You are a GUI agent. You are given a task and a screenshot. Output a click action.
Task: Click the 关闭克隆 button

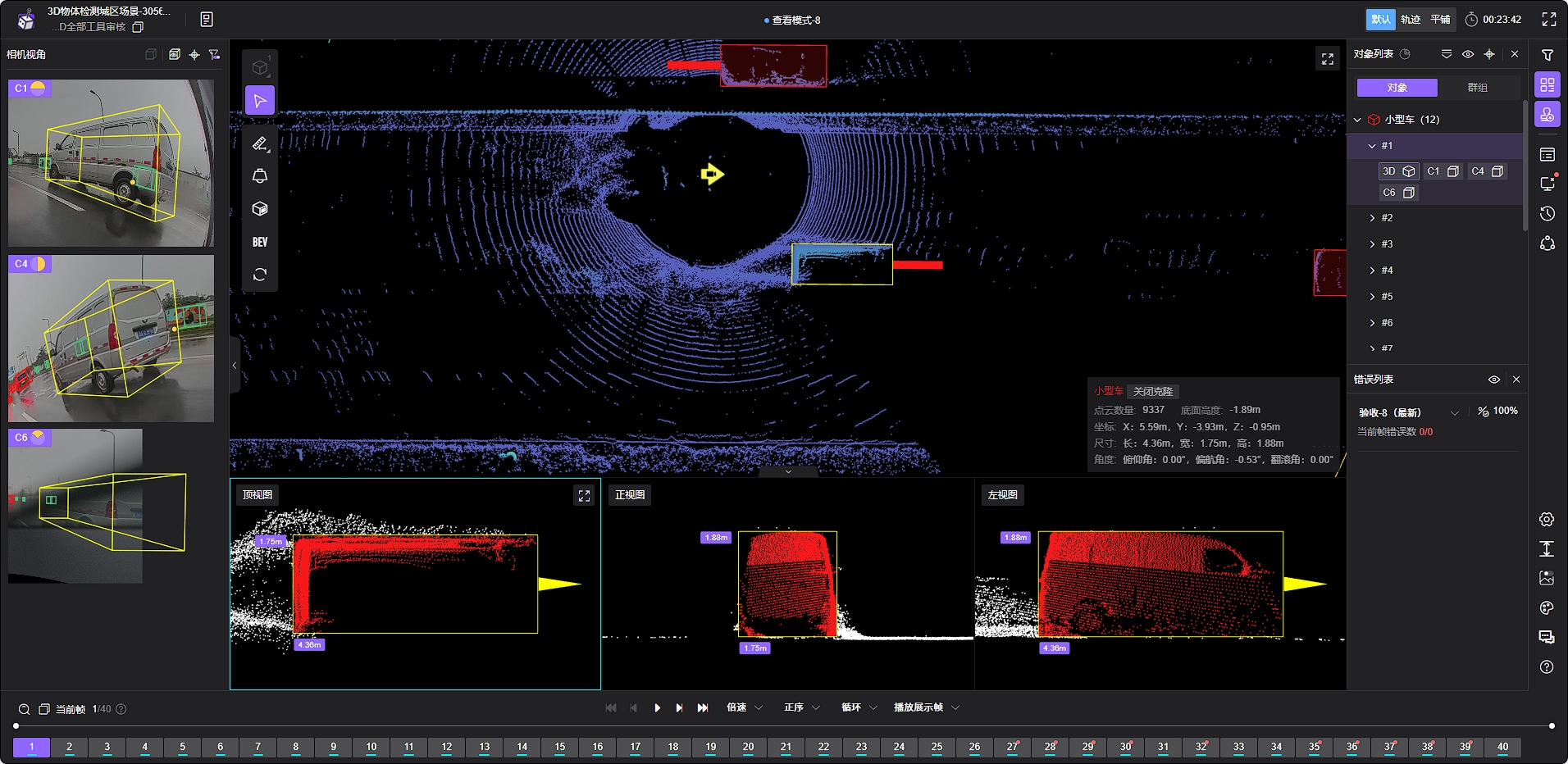pyautogui.click(x=1152, y=392)
